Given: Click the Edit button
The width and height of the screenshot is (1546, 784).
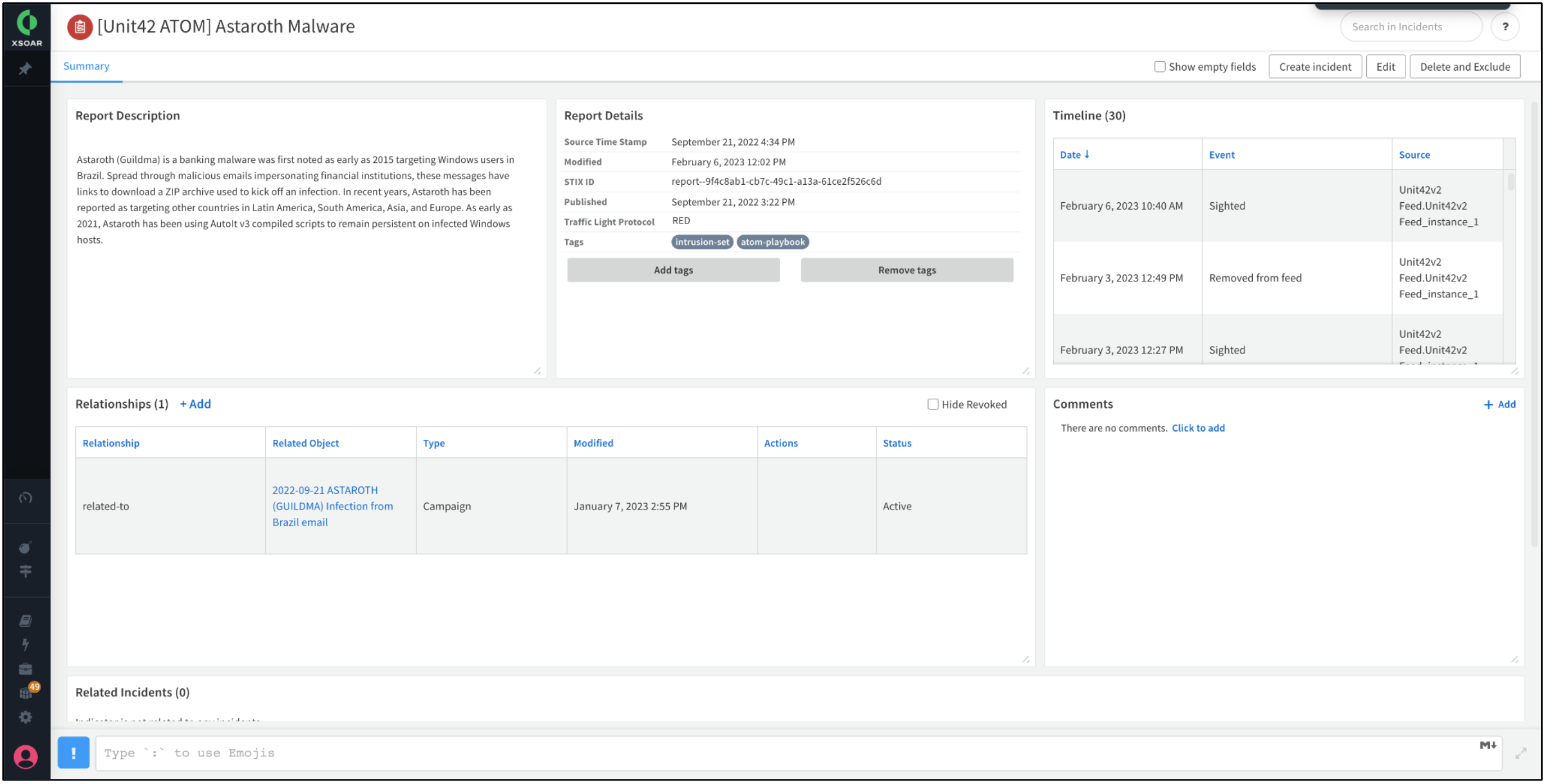Looking at the screenshot, I should click(x=1385, y=67).
